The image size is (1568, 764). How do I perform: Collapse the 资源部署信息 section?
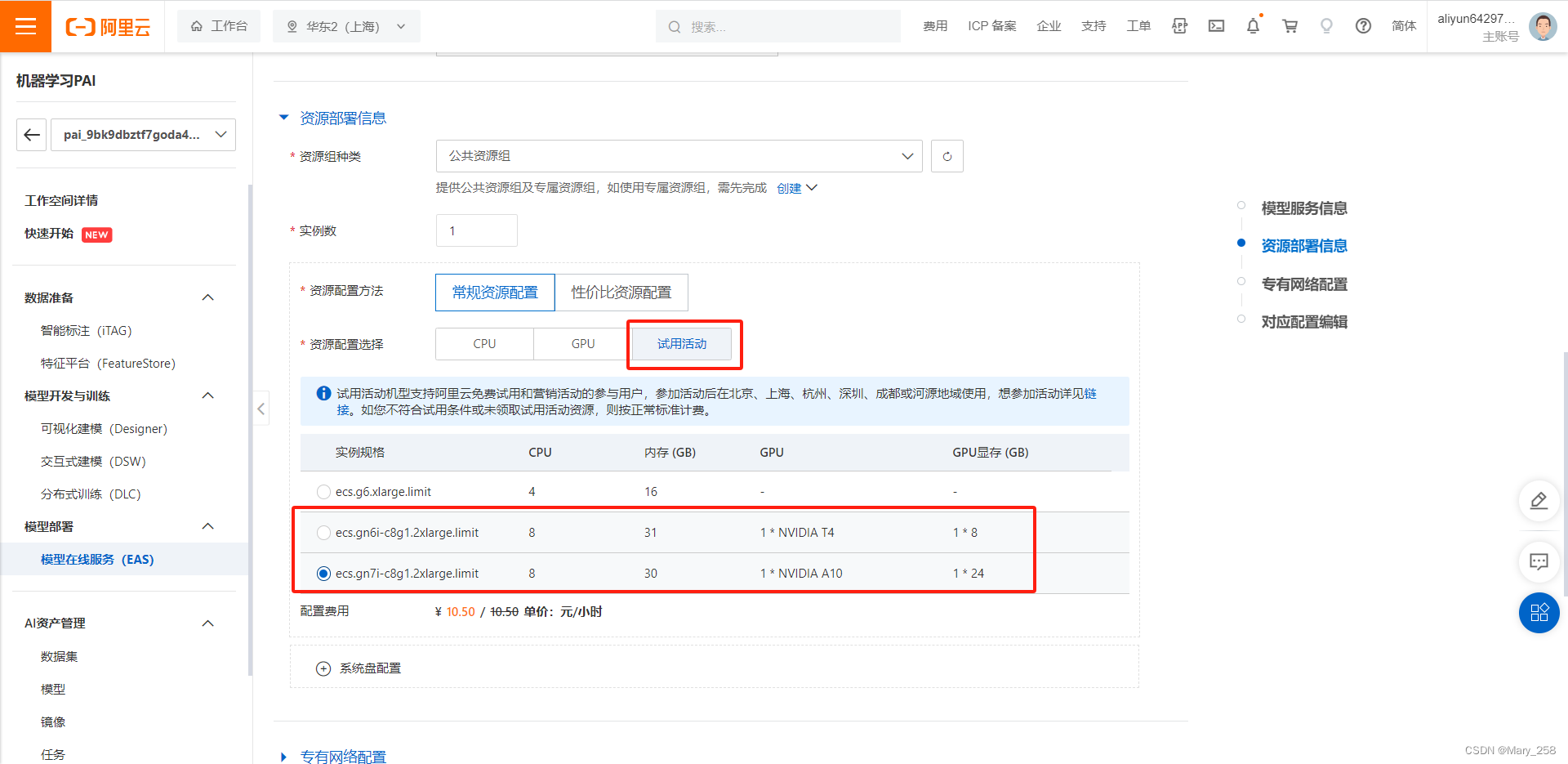pyautogui.click(x=284, y=118)
